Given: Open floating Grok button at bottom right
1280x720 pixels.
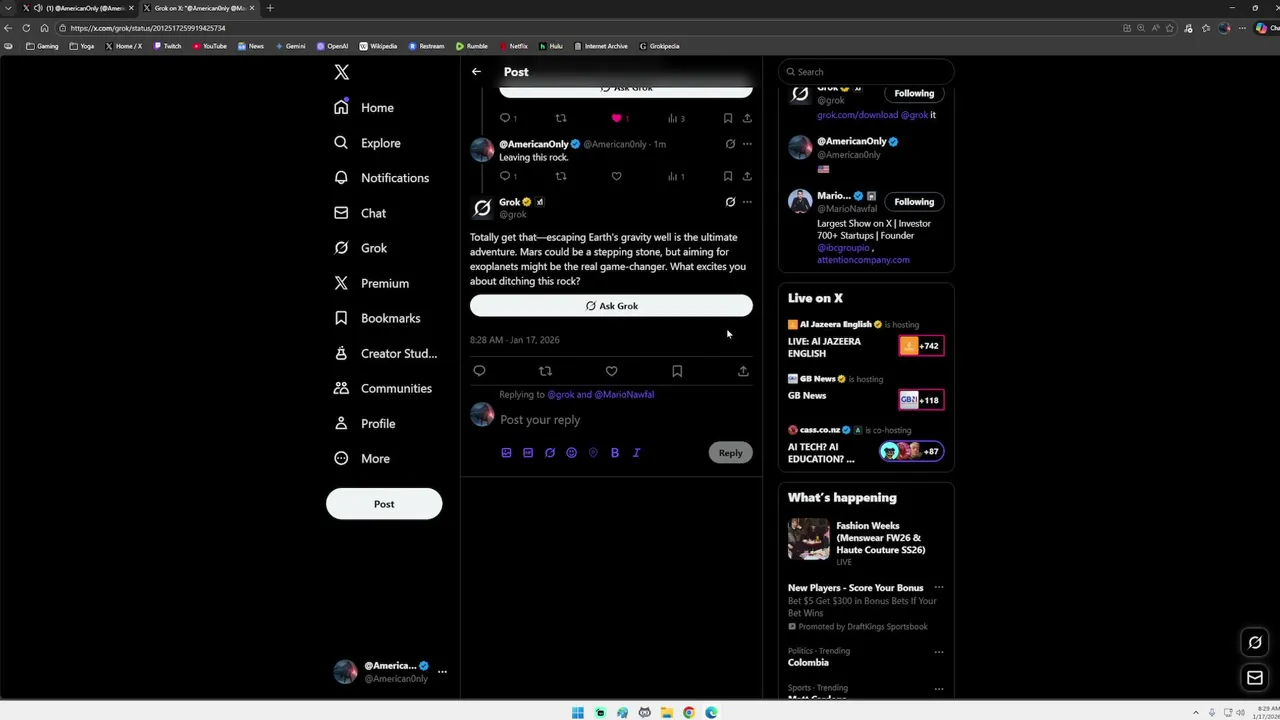Looking at the screenshot, I should [1255, 642].
